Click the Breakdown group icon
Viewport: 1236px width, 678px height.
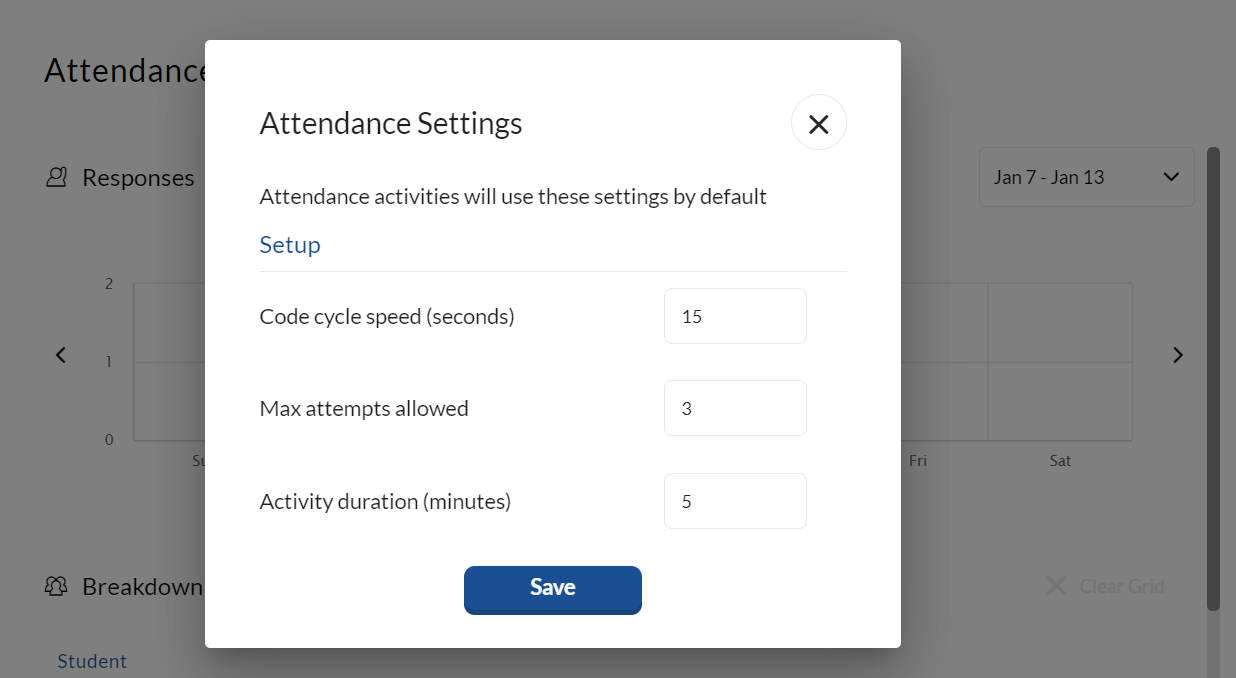tap(56, 586)
